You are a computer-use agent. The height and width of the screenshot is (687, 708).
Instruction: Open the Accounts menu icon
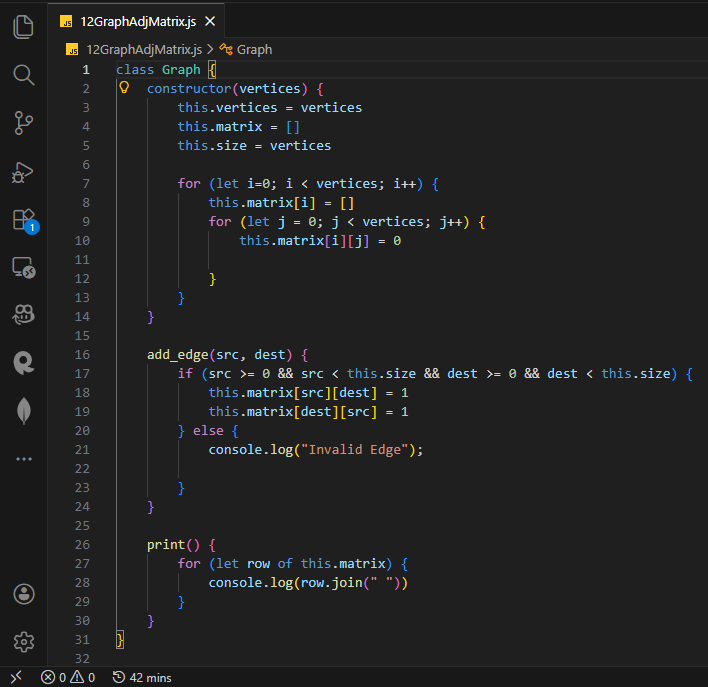[23, 594]
